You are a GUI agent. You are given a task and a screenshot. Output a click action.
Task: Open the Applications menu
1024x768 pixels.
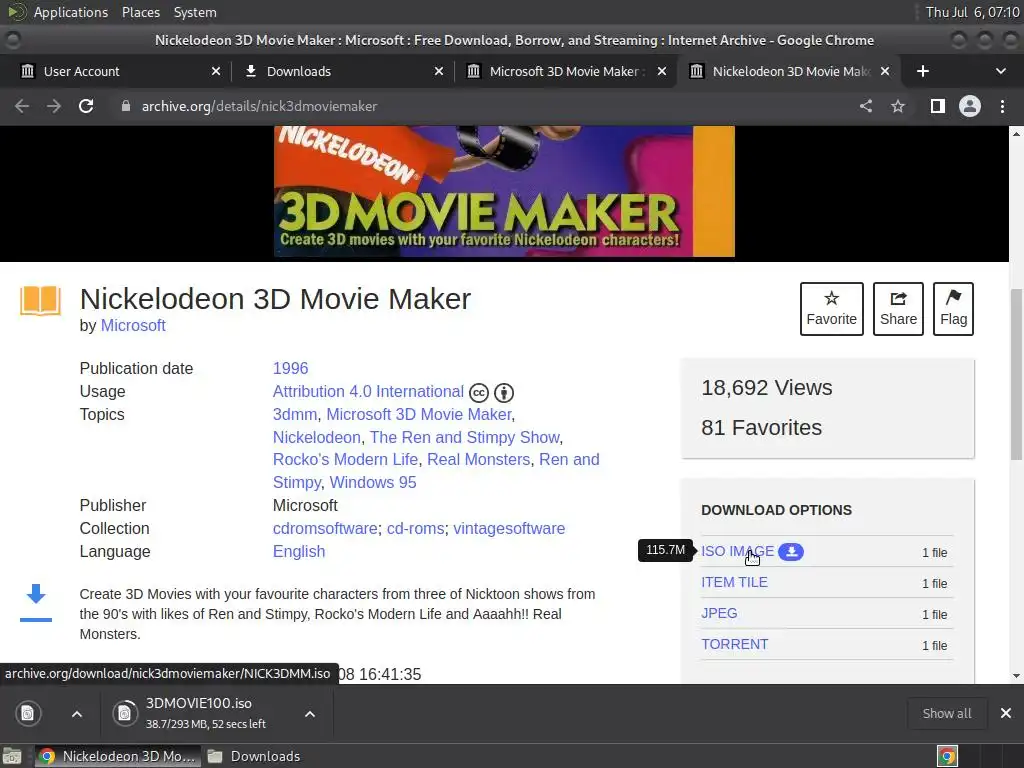[x=71, y=12]
